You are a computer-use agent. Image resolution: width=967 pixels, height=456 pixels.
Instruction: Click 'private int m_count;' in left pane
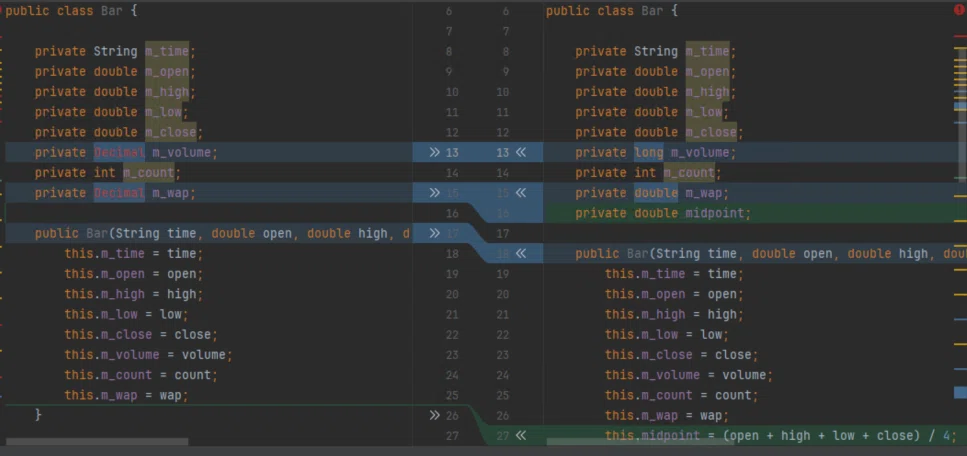(108, 173)
